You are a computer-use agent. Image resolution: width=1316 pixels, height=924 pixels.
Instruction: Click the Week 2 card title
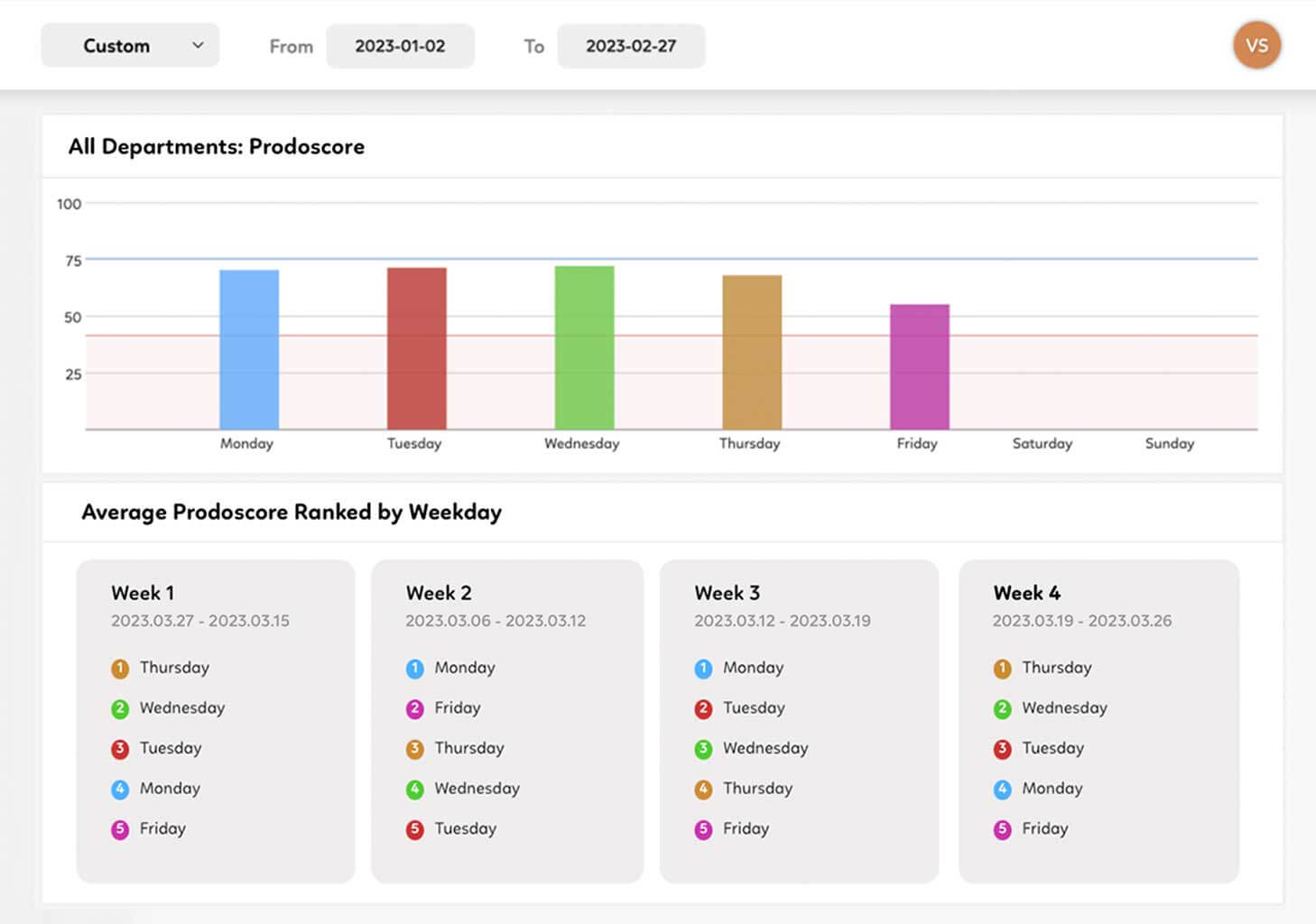(x=439, y=593)
